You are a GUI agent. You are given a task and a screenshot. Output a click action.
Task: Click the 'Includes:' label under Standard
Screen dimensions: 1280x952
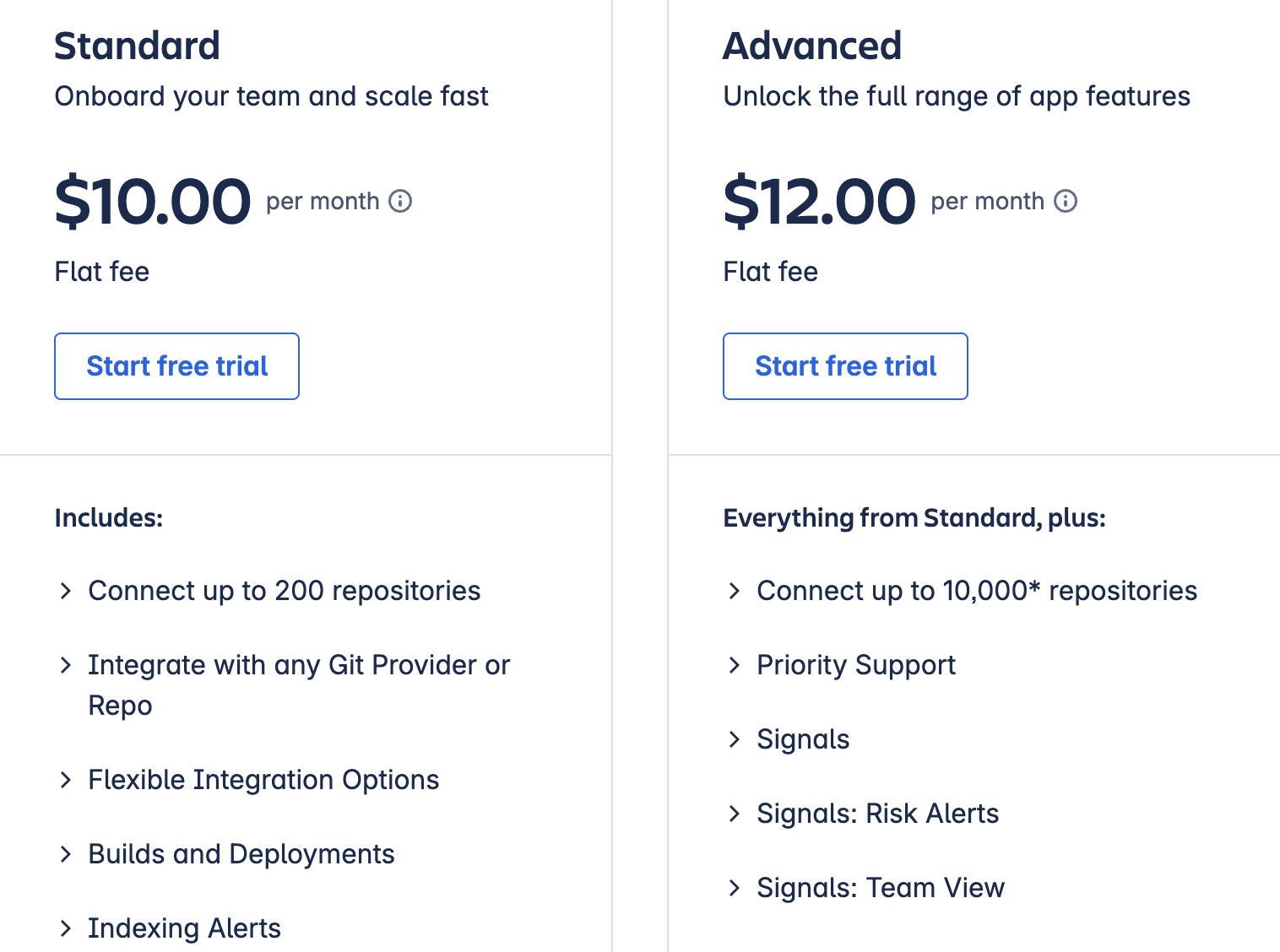click(109, 517)
